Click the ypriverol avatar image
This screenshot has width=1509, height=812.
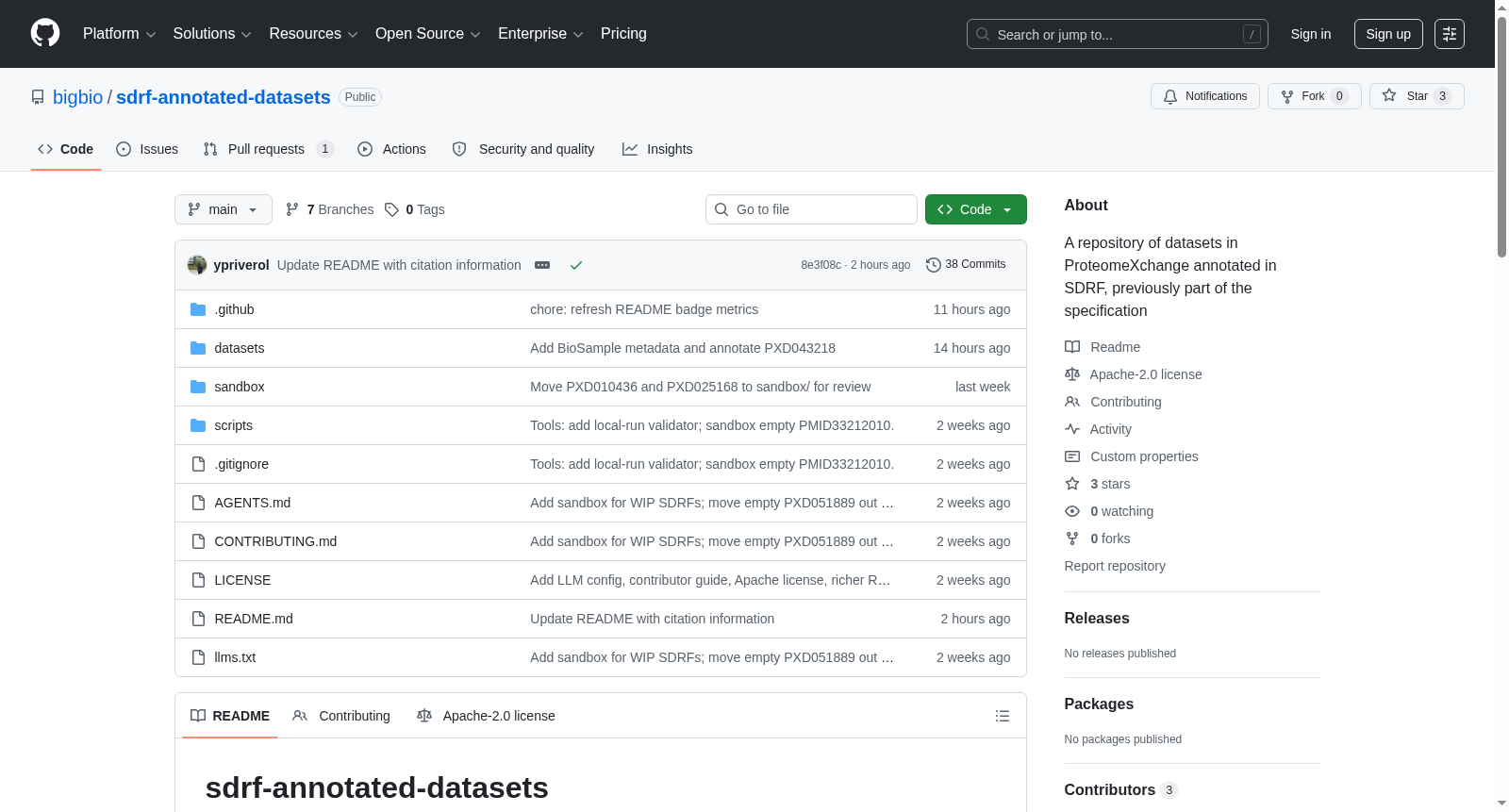coord(197,265)
